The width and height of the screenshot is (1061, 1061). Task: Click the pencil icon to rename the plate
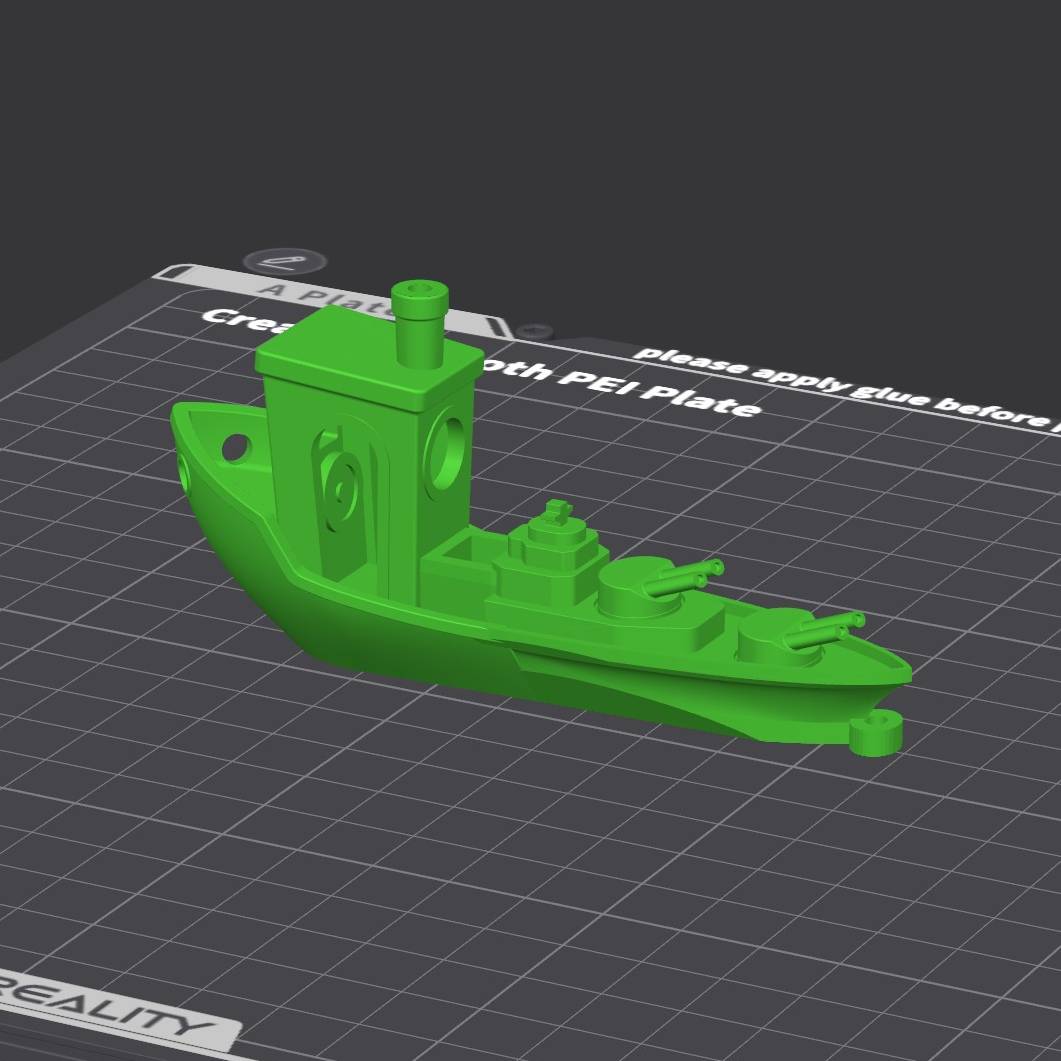point(284,261)
